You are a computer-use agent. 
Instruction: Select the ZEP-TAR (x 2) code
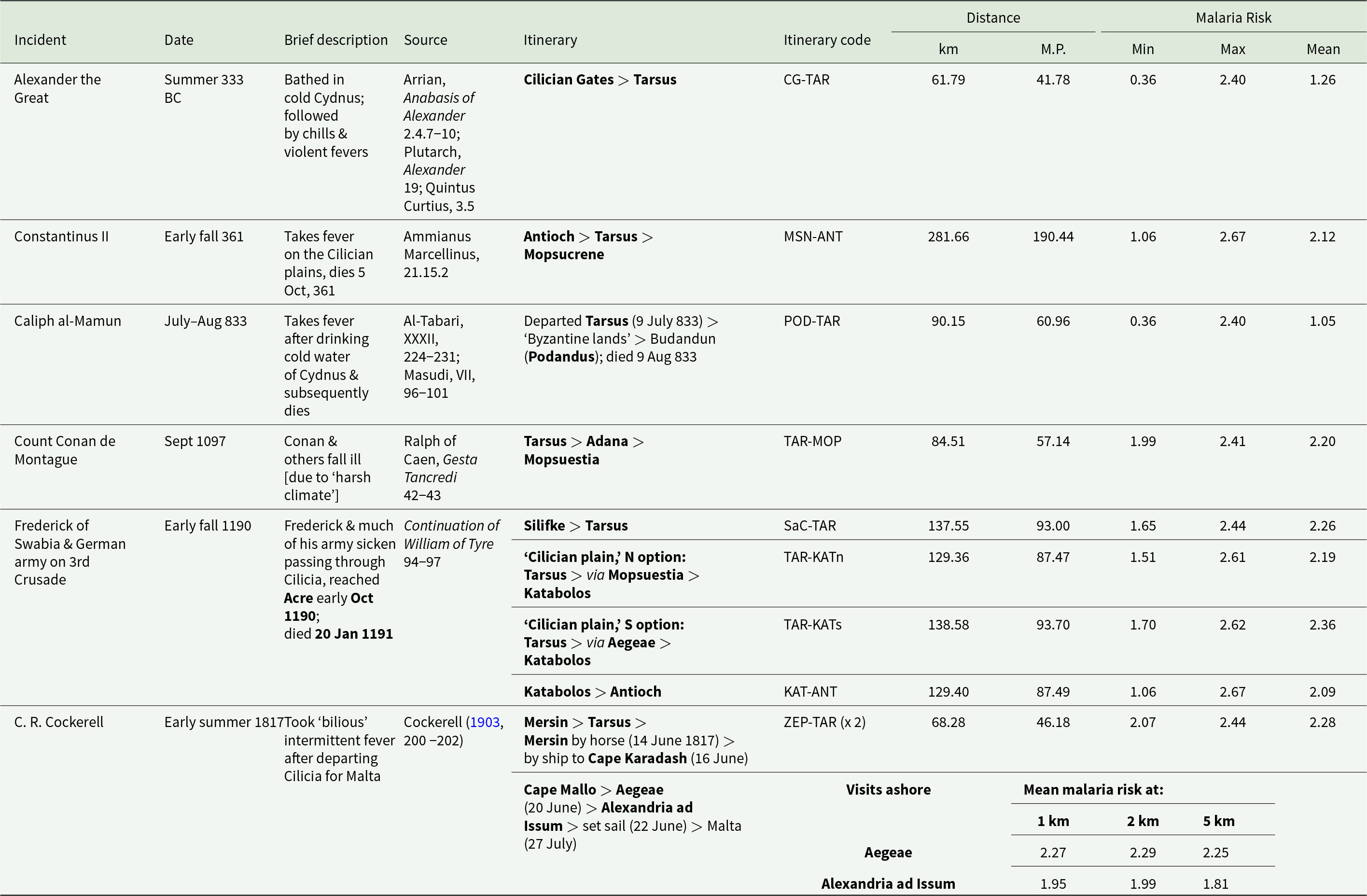click(824, 722)
